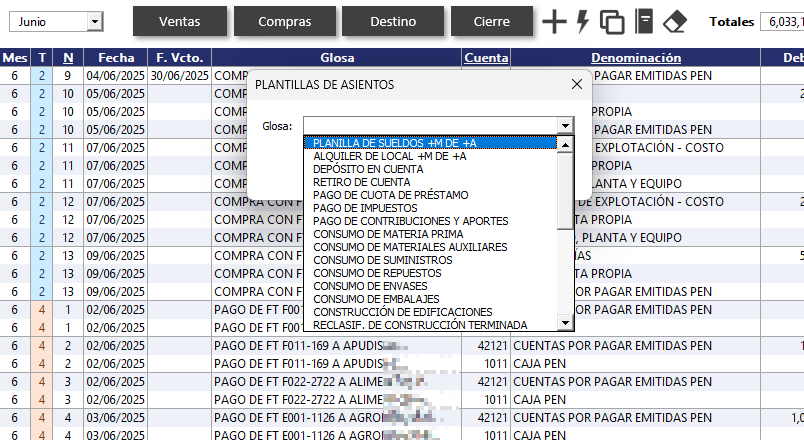
Task: Select PAGO DE CONTRIBUCIONES Y APORTES
Action: point(430,221)
